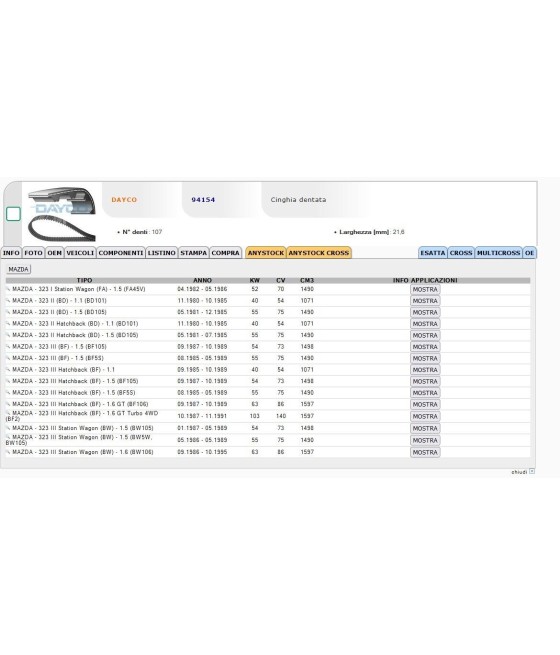Click the magnifier icon beside the 323 I Station Wagon row
The height and width of the screenshot is (655, 560).
(x=8, y=289)
